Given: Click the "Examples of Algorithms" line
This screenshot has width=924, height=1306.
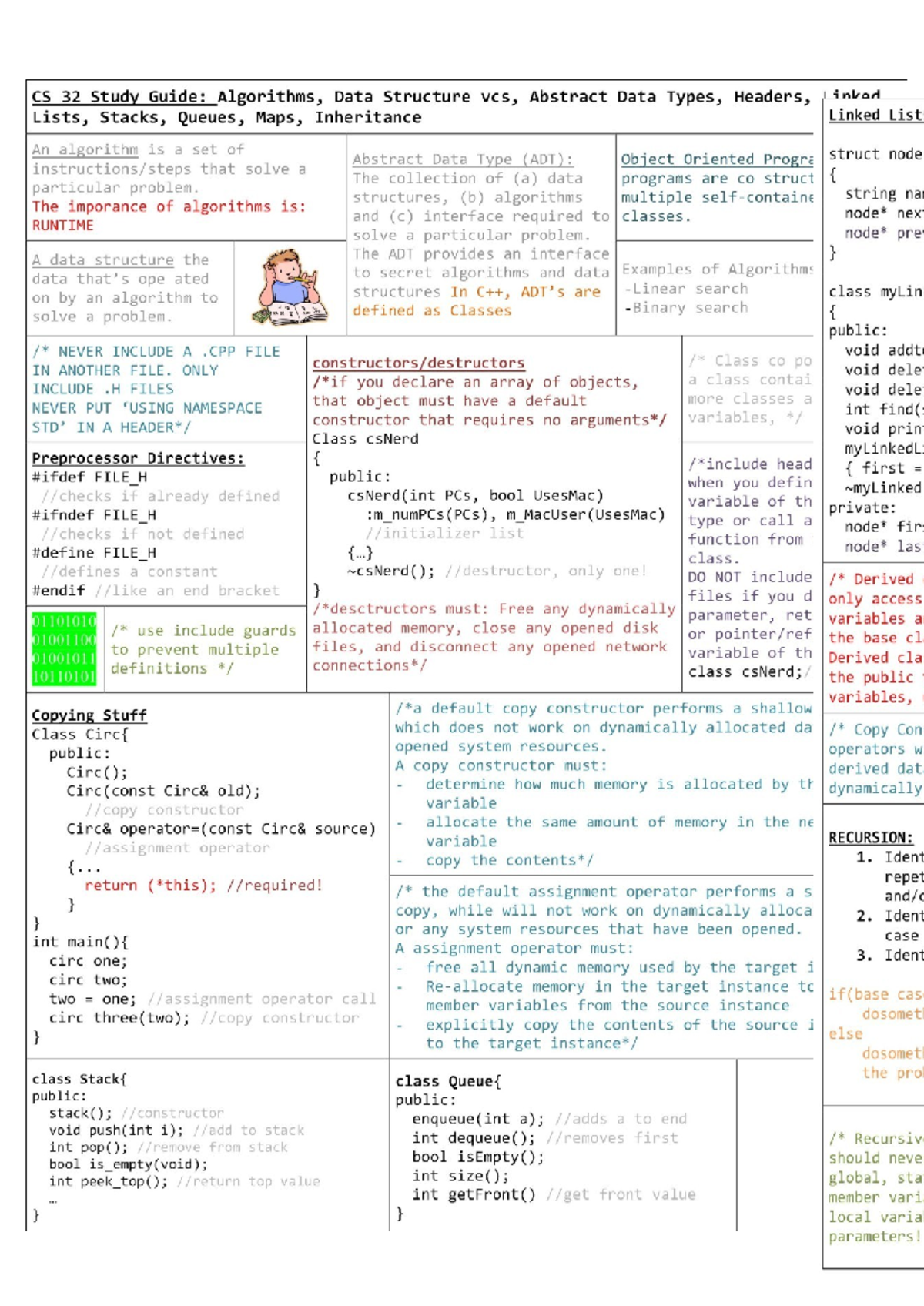Looking at the screenshot, I should (718, 270).
